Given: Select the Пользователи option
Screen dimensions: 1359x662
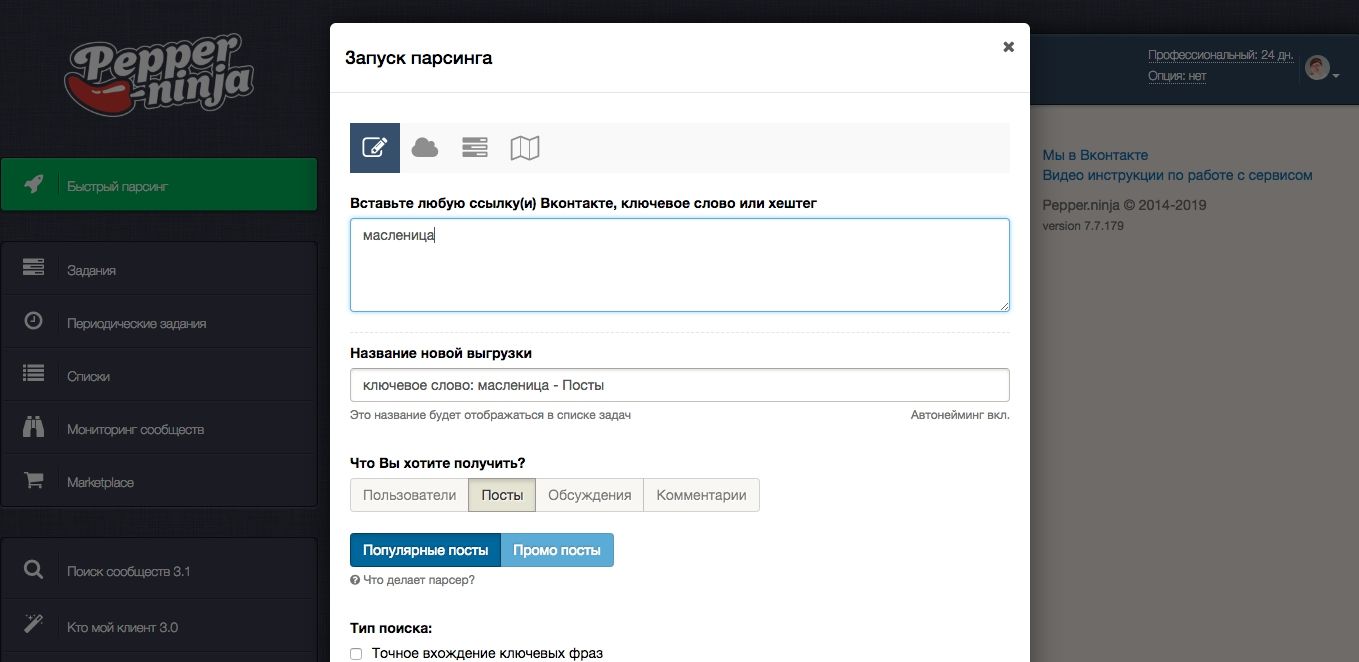Looking at the screenshot, I should [x=409, y=495].
